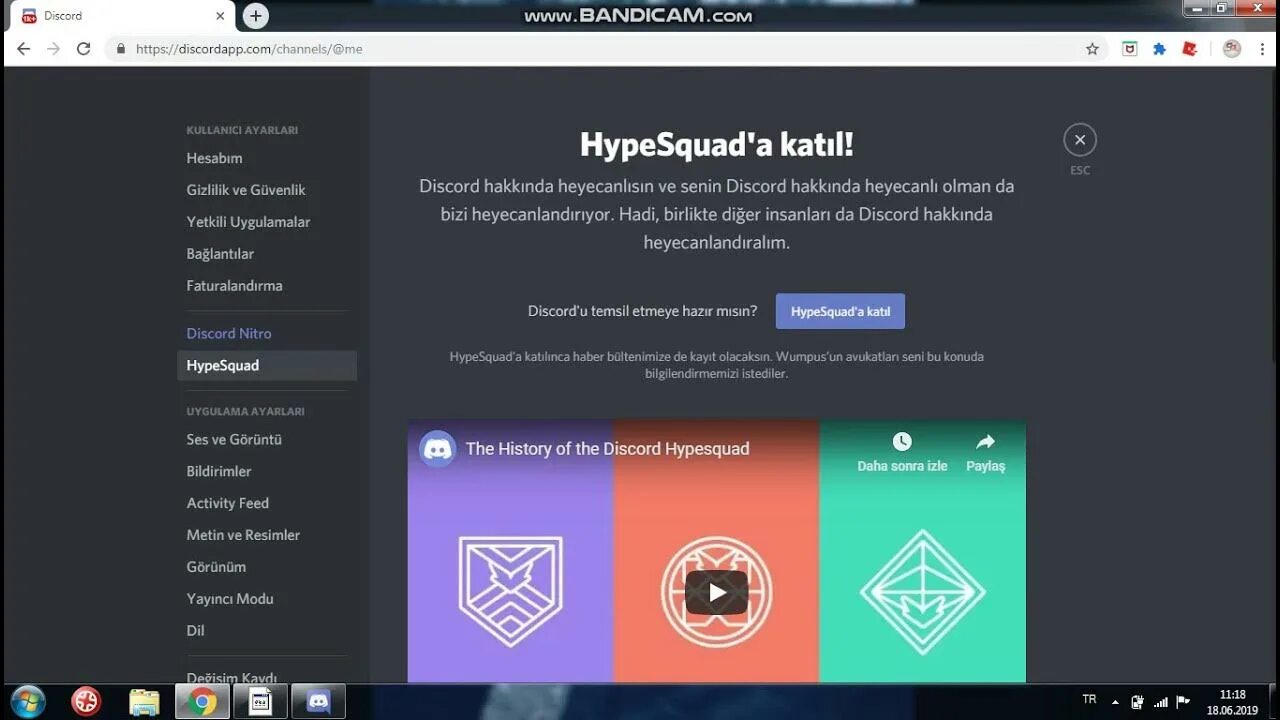1280x720 pixels.
Task: Click the Action Center flag icon
Action: point(1183,702)
